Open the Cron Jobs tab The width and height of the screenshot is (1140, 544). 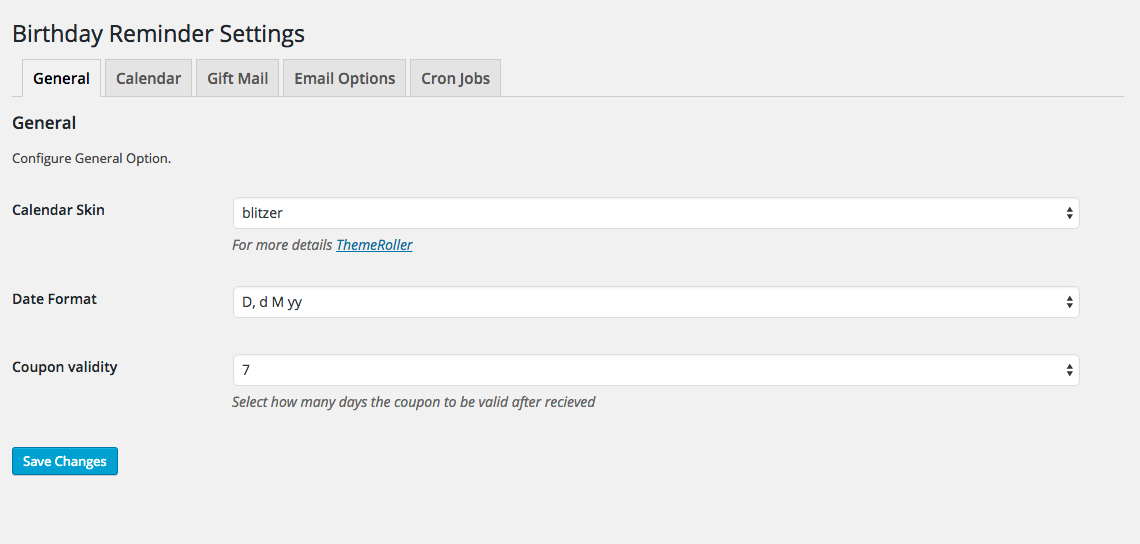tap(455, 78)
